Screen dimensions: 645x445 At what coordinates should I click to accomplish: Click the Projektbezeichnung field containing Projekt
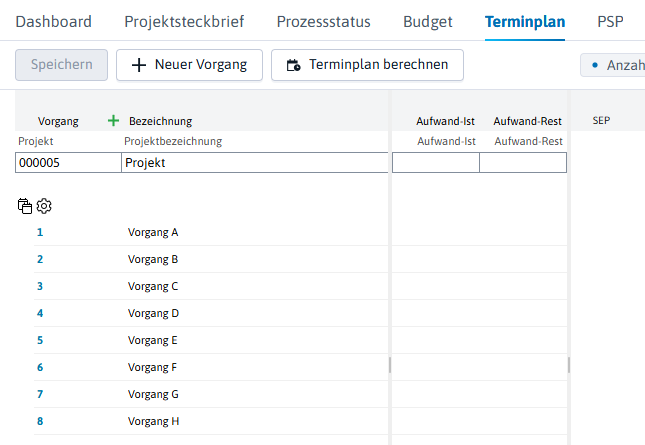pos(255,162)
